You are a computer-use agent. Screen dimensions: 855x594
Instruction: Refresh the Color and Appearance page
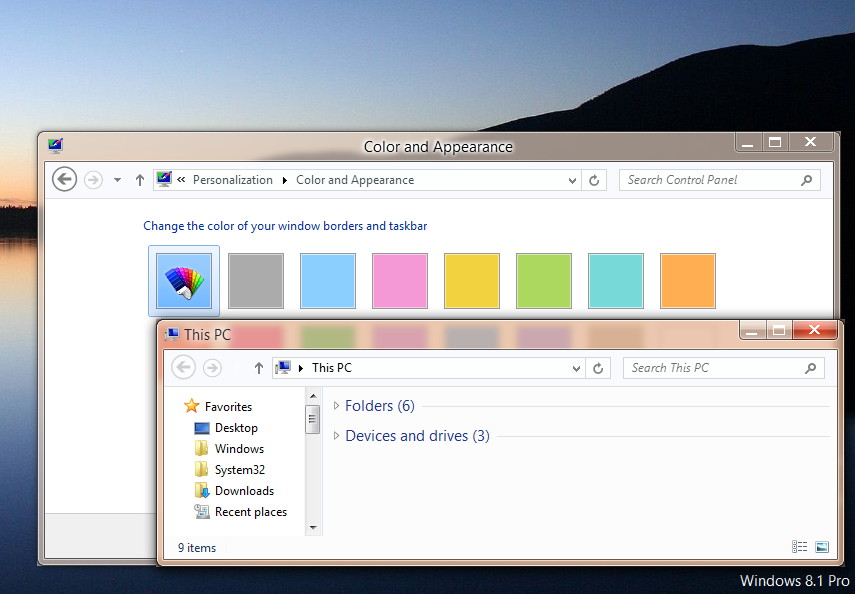(594, 180)
